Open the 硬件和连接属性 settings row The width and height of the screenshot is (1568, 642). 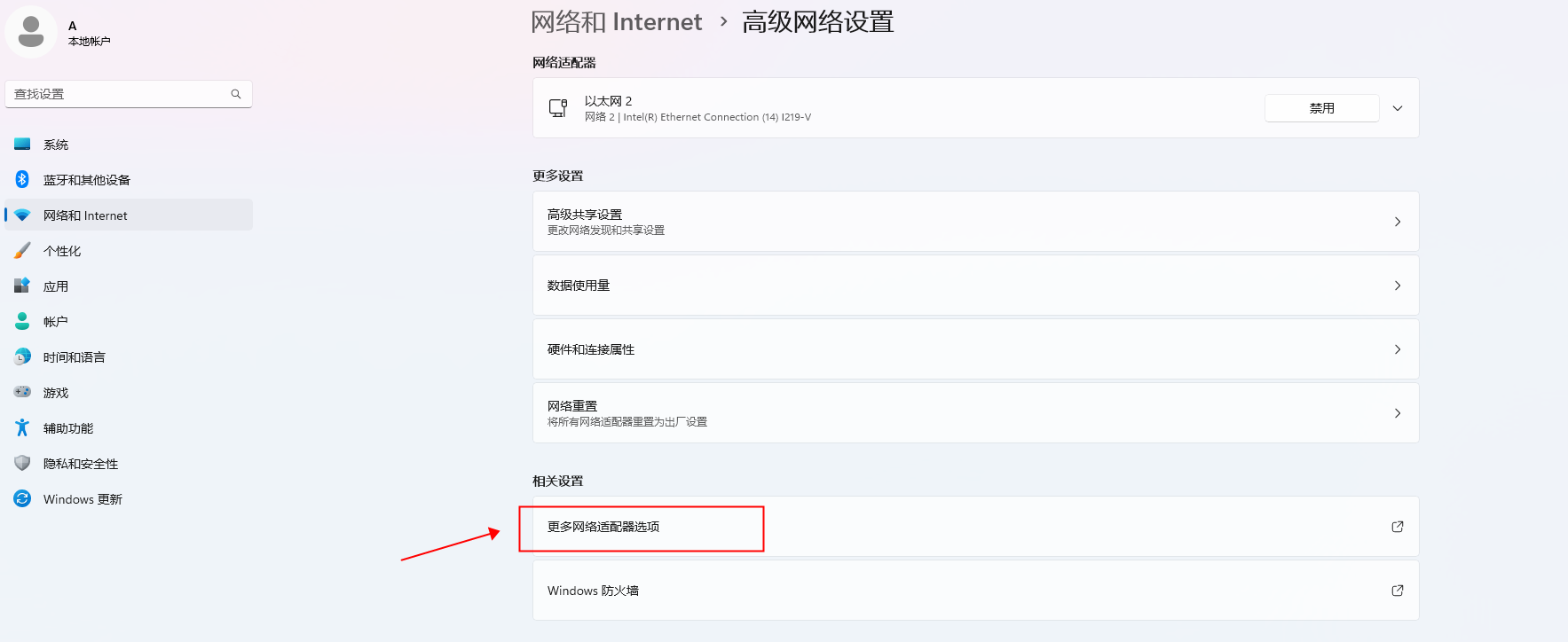pos(974,349)
